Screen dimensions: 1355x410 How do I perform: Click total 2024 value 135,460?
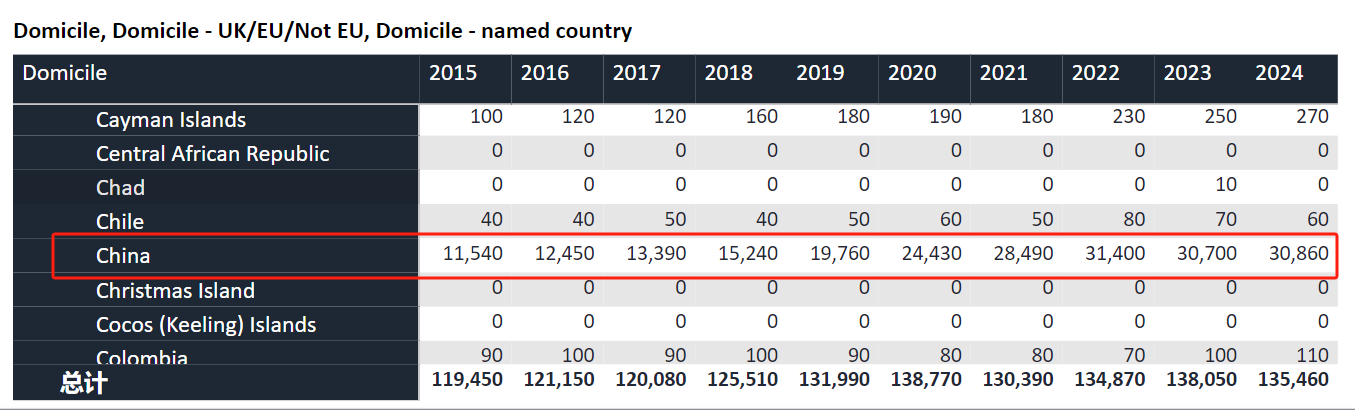coord(1293,380)
